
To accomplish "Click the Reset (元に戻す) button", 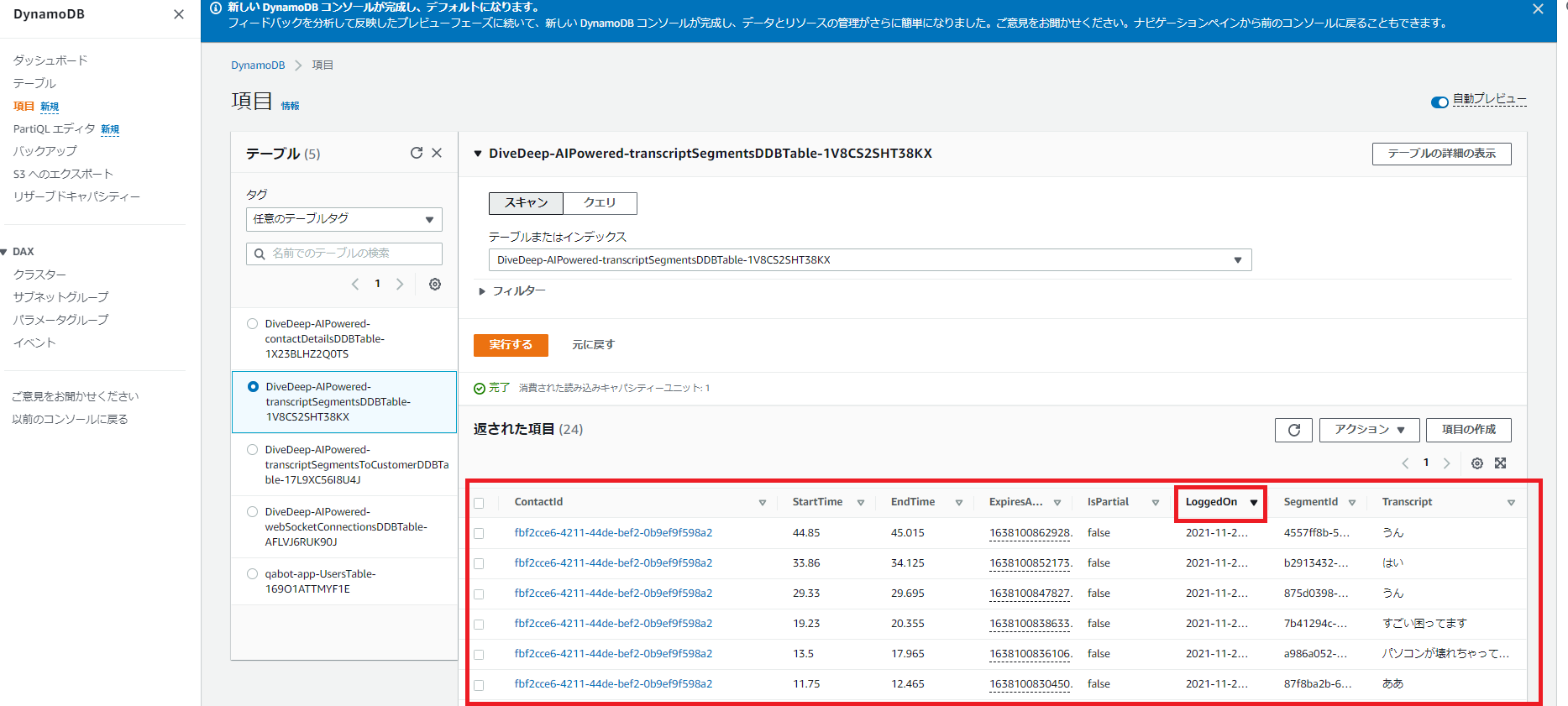I will tap(593, 345).
